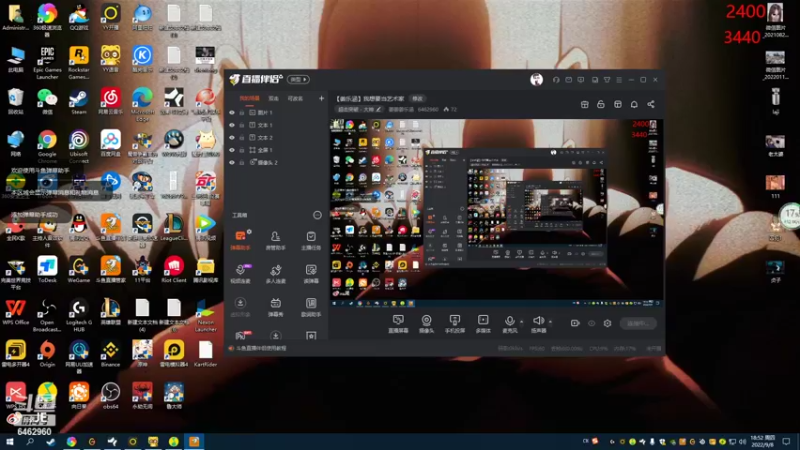The height and width of the screenshot is (450, 800).
Task: Open the taskbar clock showing 18:52
Action: [763, 441]
